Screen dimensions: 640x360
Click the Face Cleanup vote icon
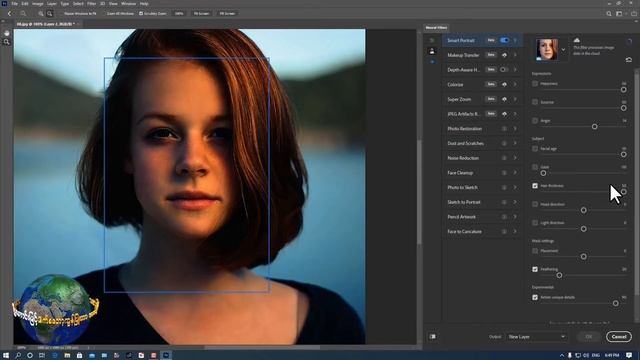tap(504, 173)
